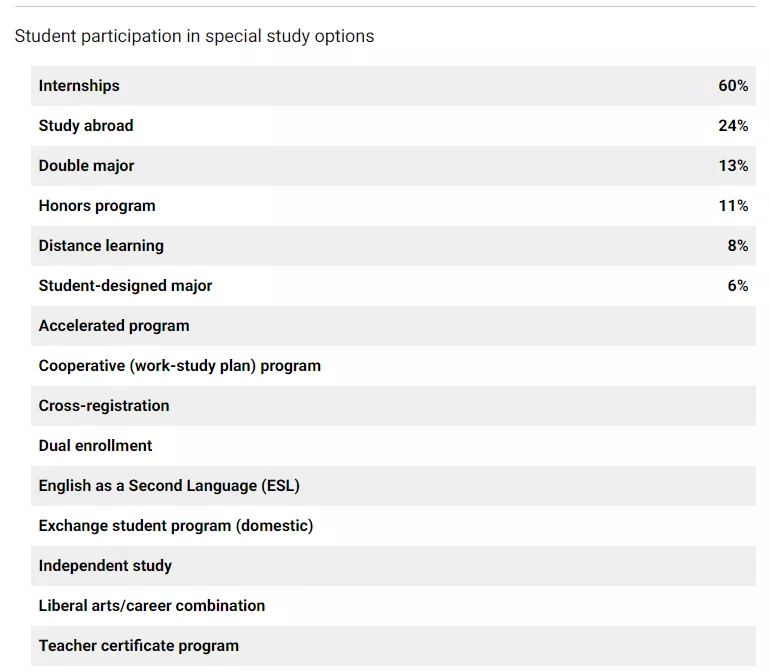Screen dimensions: 770x672
Task: Click the Accelerated program row
Action: [114, 326]
